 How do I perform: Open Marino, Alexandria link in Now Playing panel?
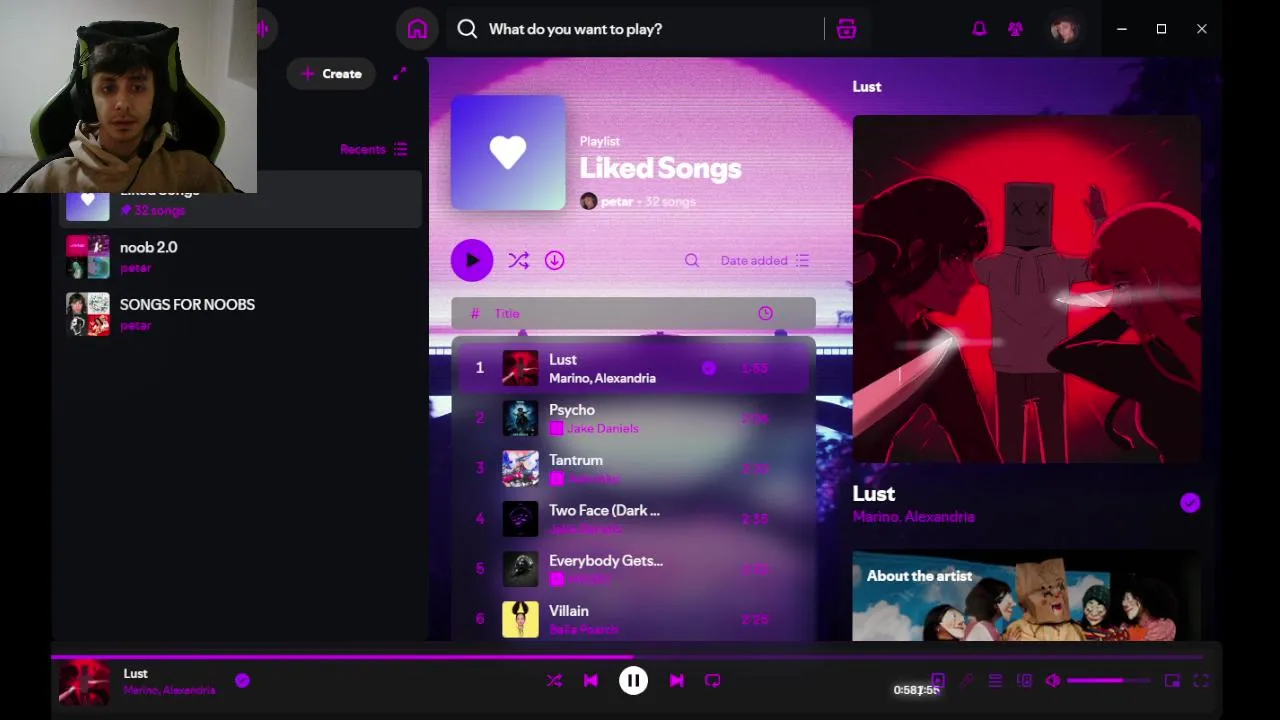(x=913, y=517)
